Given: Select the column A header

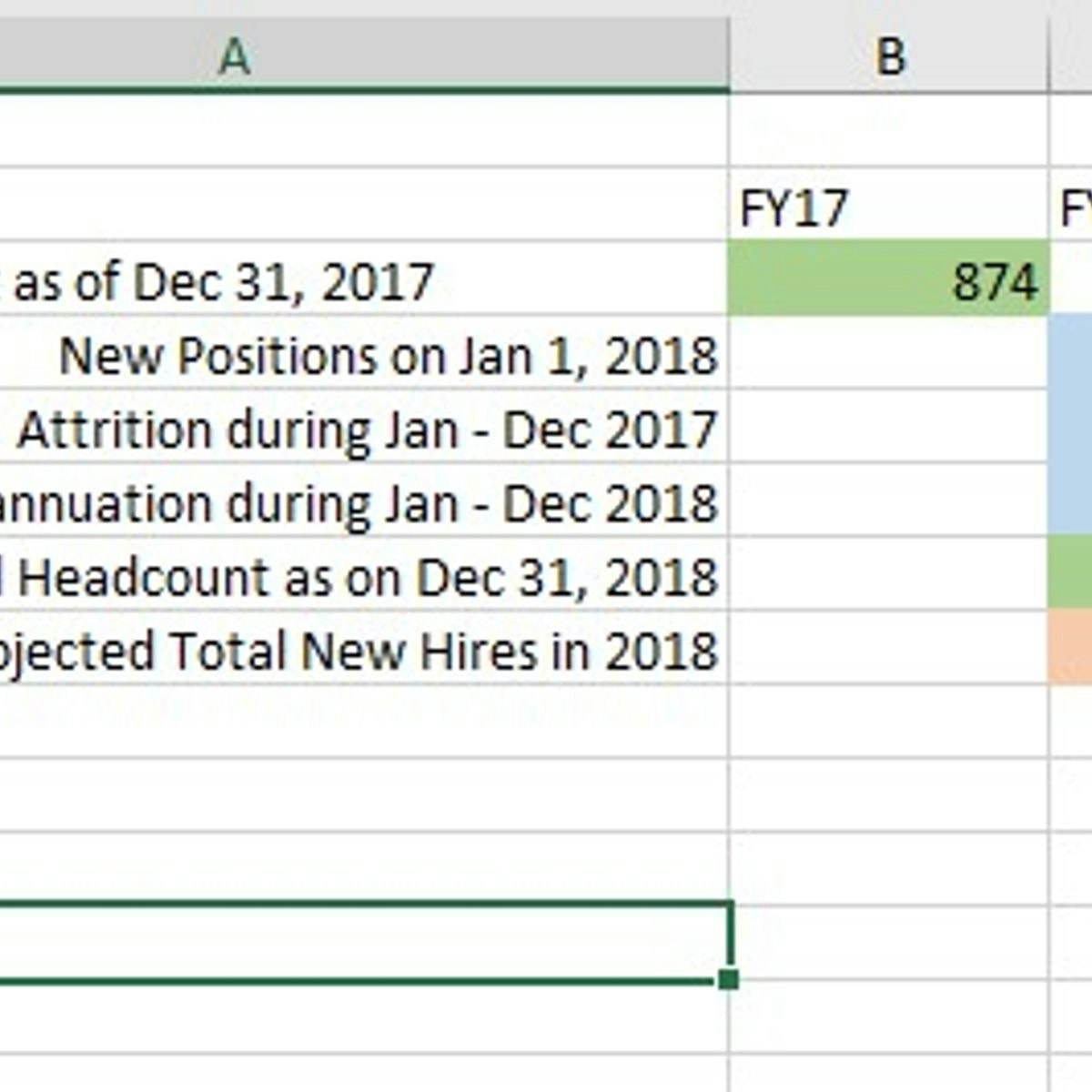Looking at the screenshot, I should 364,56.
